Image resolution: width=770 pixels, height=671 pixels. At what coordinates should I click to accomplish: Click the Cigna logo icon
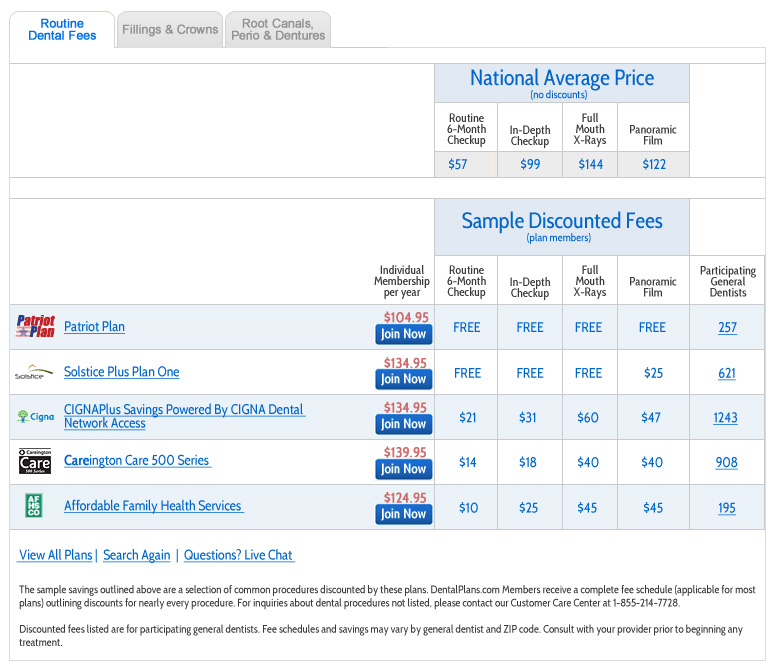pos(36,417)
